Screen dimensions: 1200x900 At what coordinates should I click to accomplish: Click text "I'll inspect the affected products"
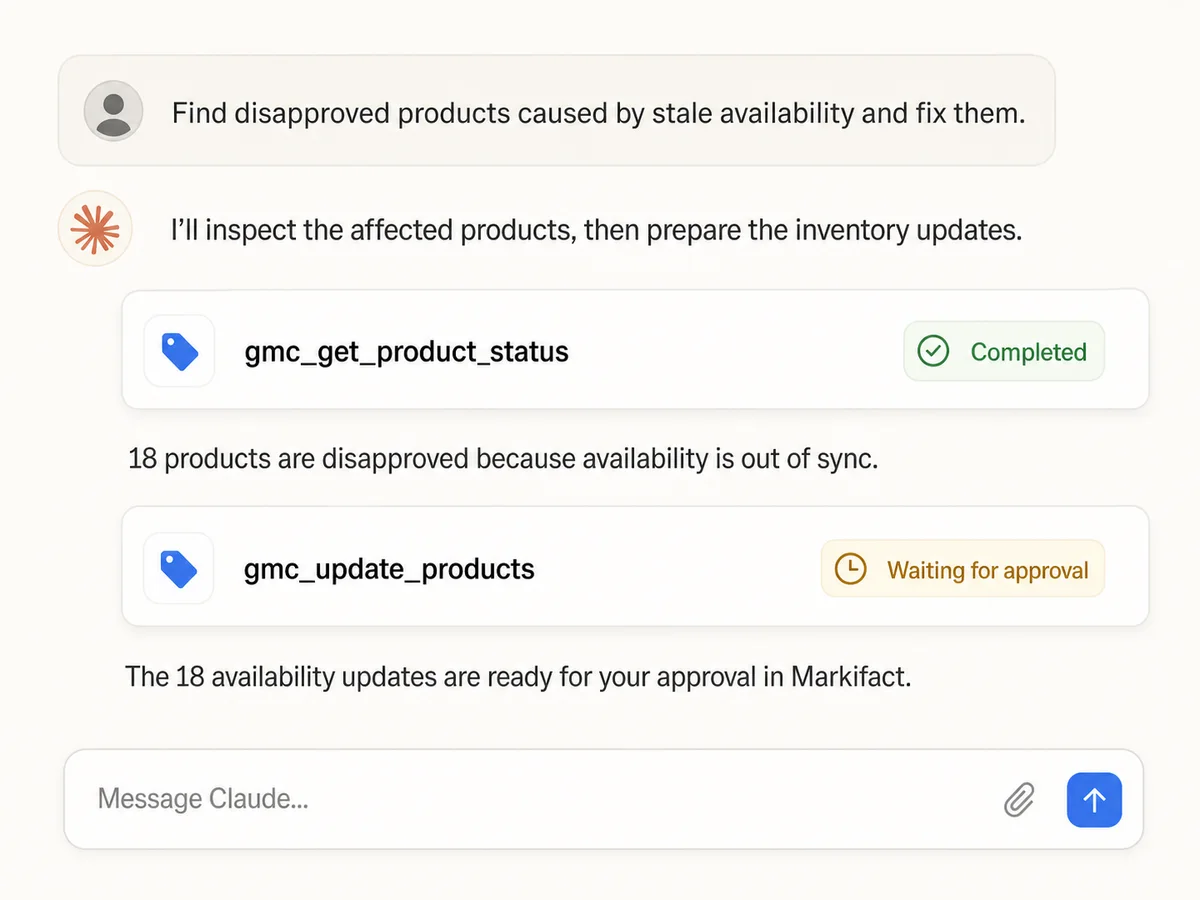(x=374, y=231)
